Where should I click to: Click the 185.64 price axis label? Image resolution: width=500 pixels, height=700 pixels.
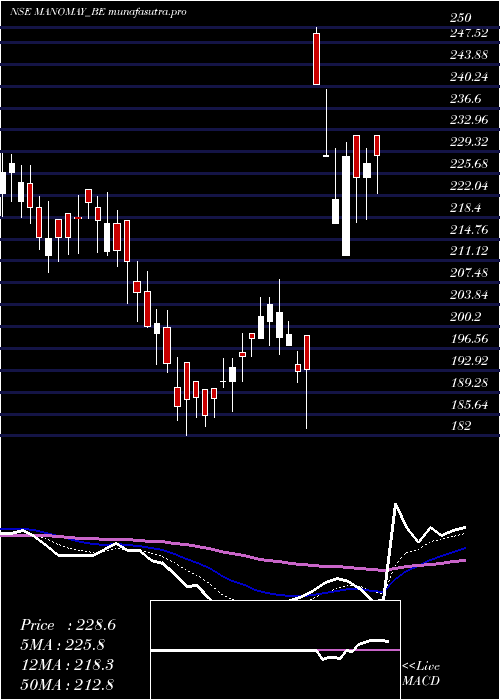pos(469,404)
